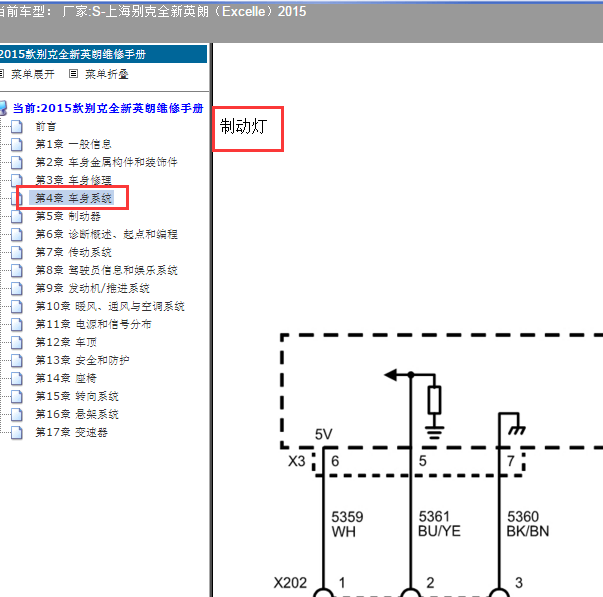Click the 制动灯 heading in the content pane
603x597 pixels.
[243, 127]
